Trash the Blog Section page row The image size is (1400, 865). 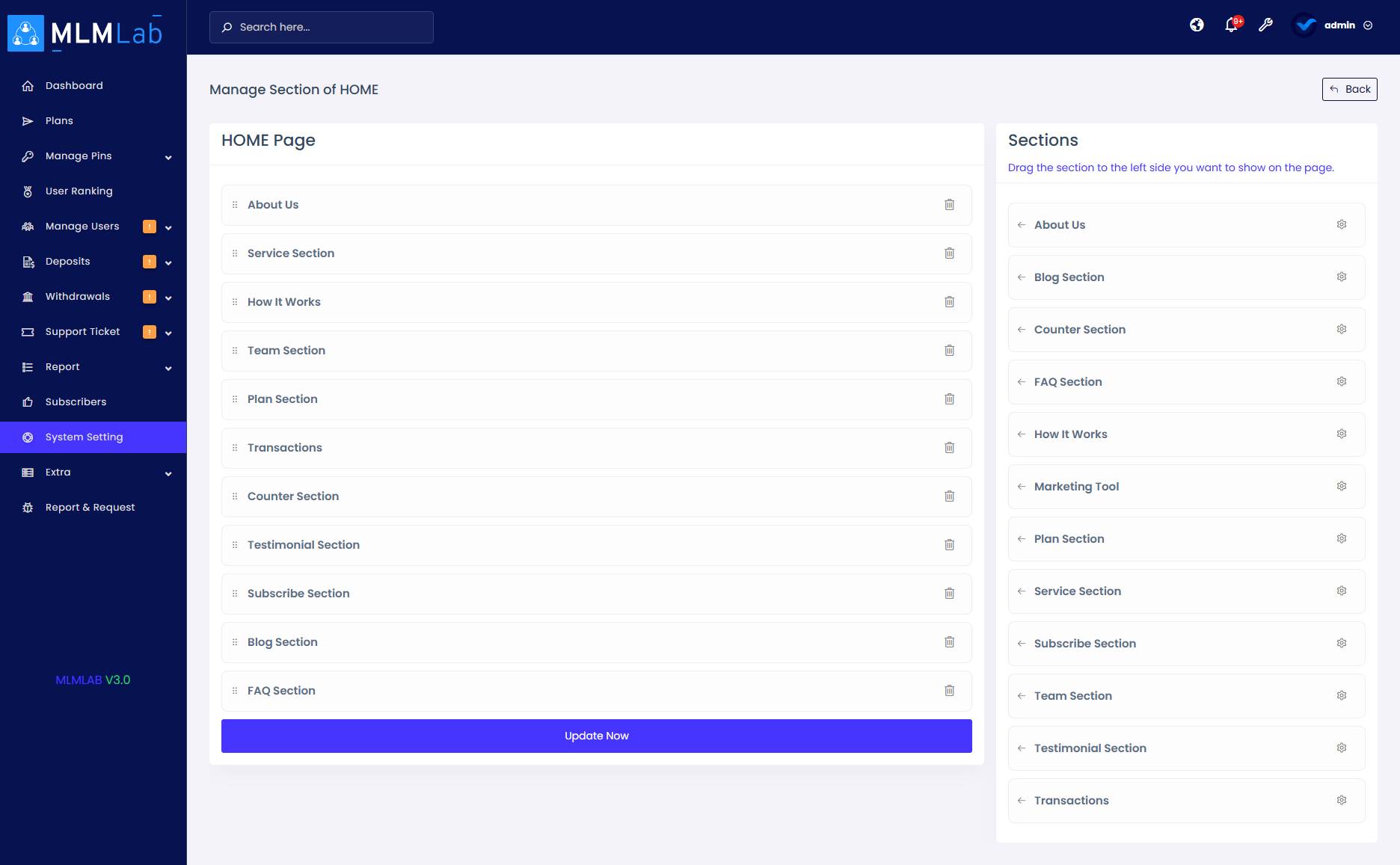coord(949,642)
